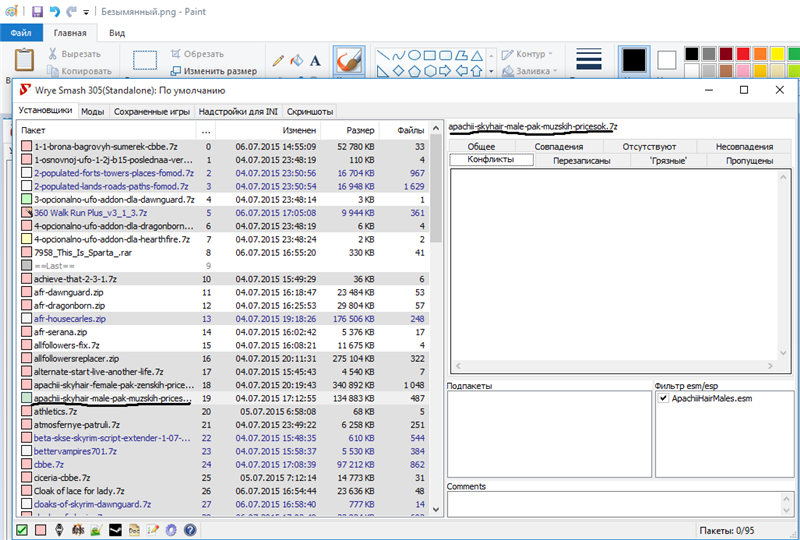The image size is (800, 540).
Task: Select the 'Грязные' details tab
Action: point(668,160)
